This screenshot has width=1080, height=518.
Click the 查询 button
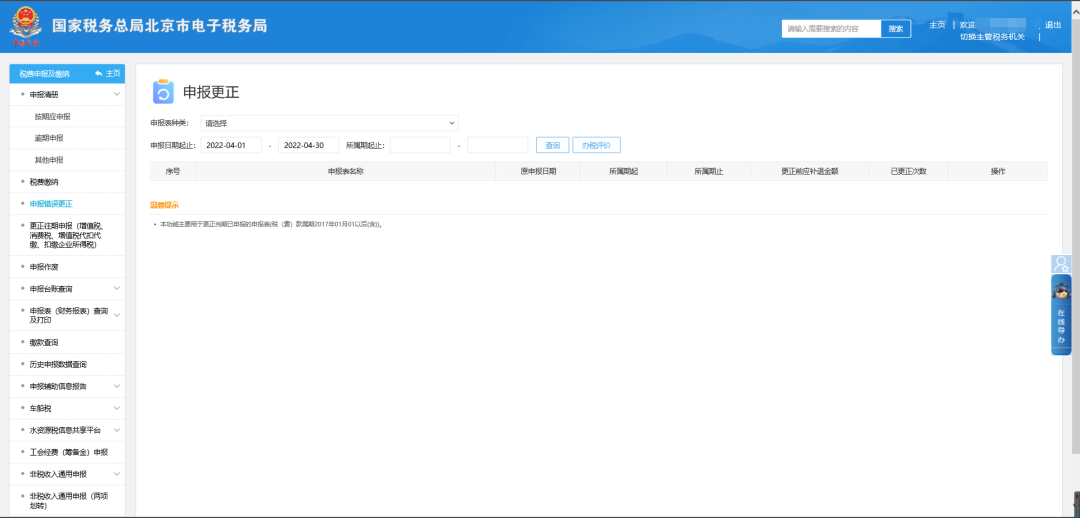click(552, 145)
